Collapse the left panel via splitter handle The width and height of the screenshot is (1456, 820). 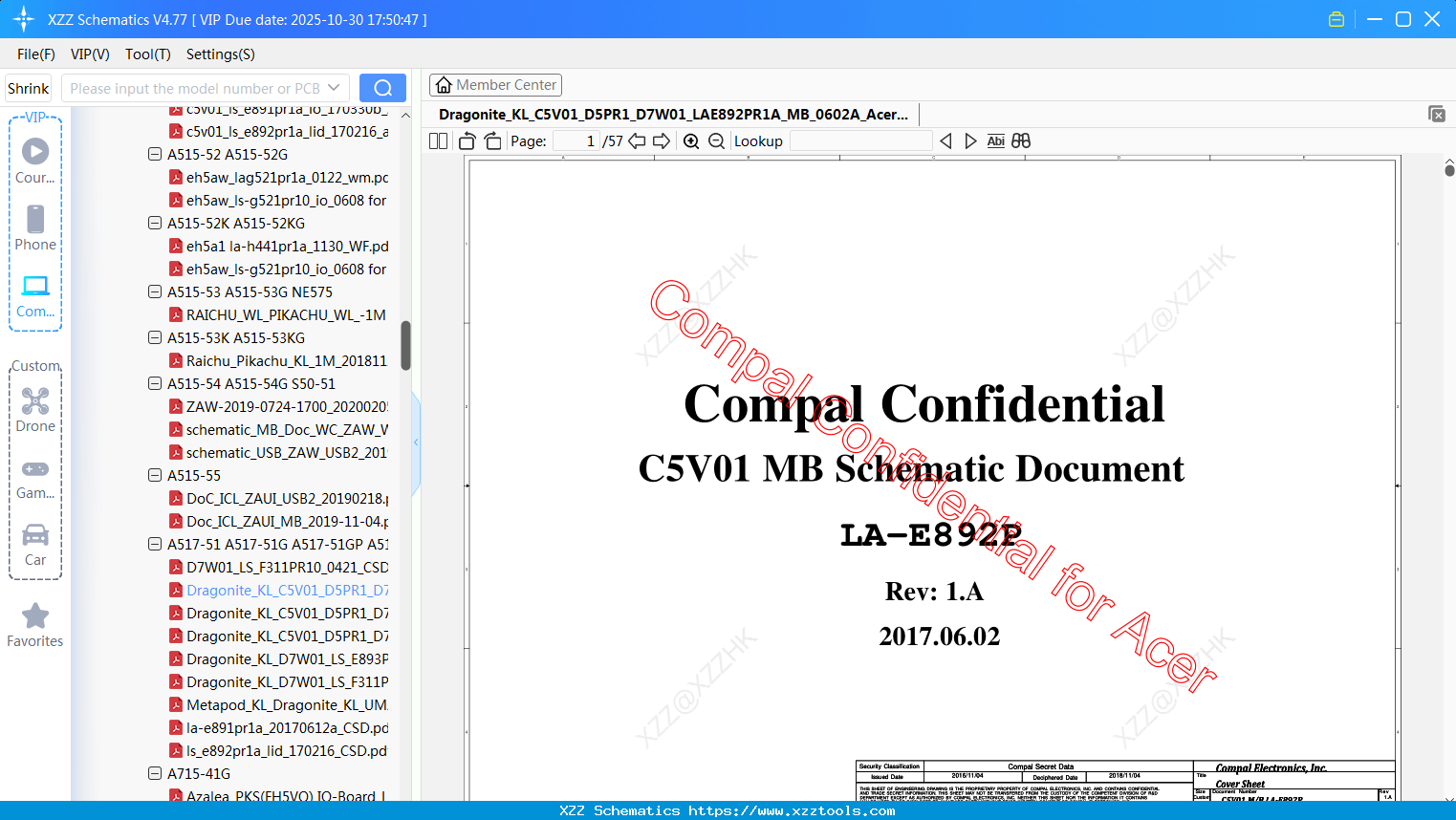pos(416,442)
